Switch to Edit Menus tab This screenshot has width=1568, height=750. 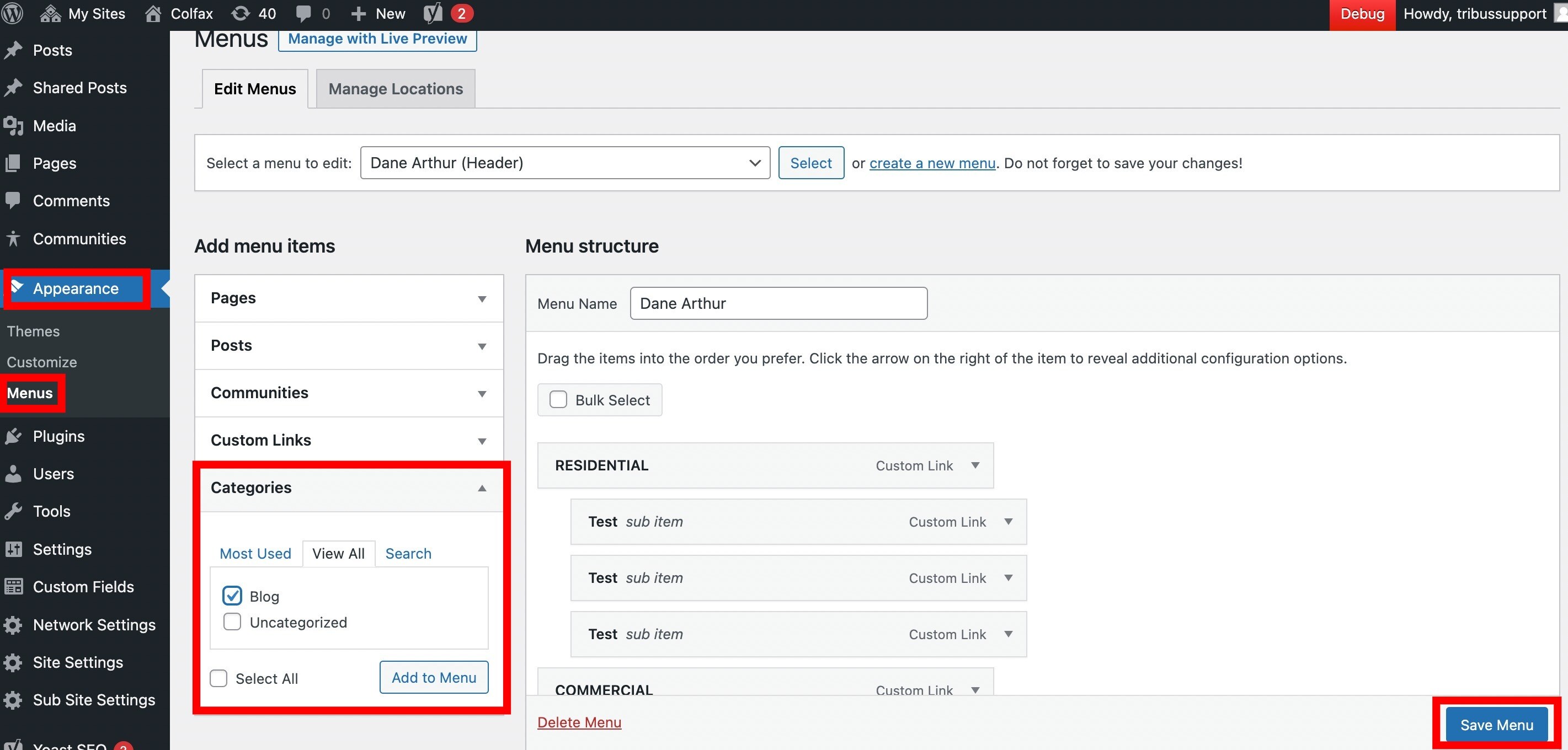coord(254,89)
